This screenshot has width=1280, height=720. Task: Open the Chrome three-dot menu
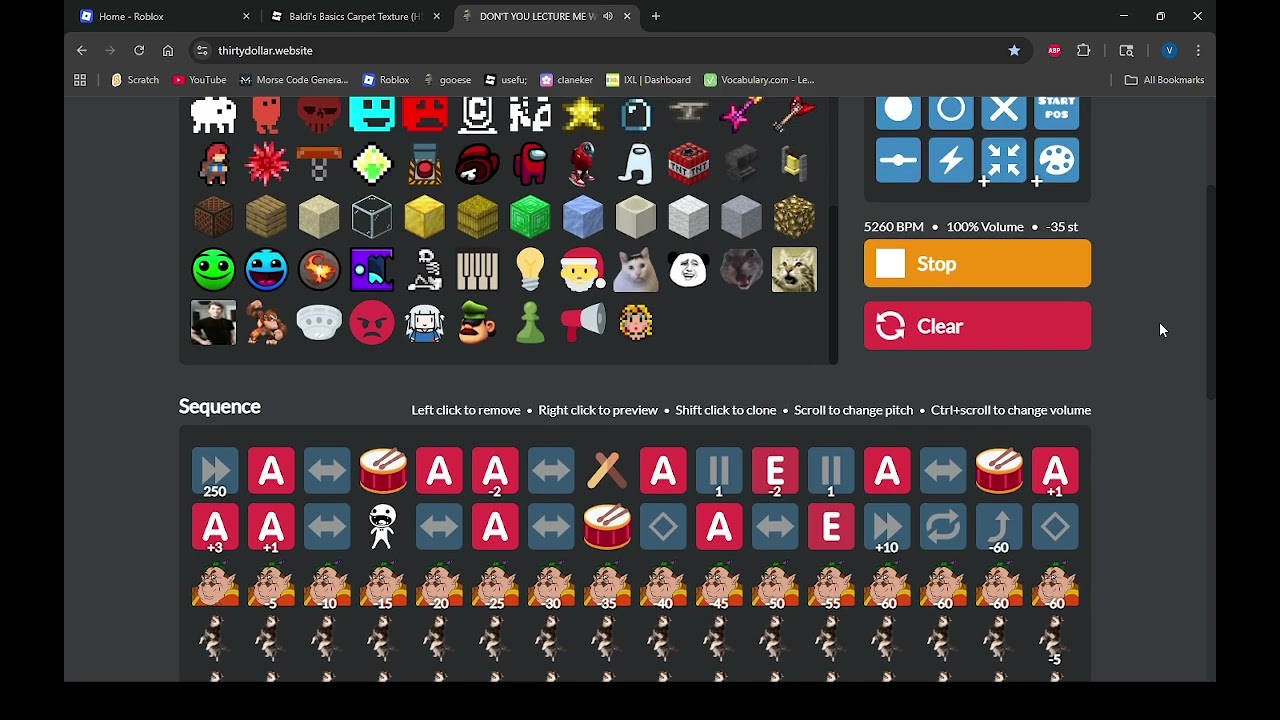[1198, 50]
